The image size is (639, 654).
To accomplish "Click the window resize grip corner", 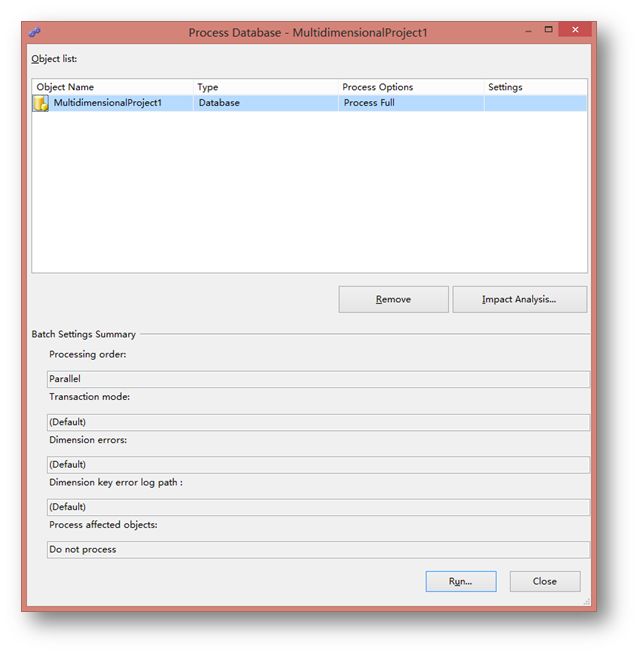I will [x=587, y=601].
